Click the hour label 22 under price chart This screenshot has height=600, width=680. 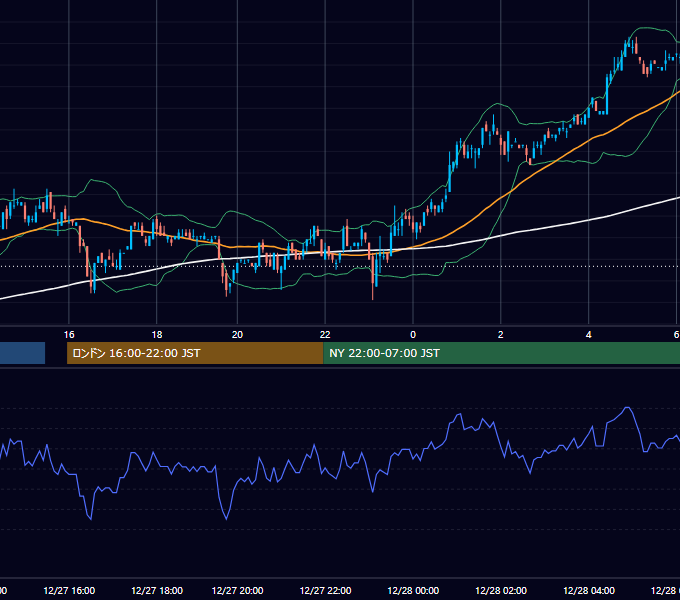325,335
